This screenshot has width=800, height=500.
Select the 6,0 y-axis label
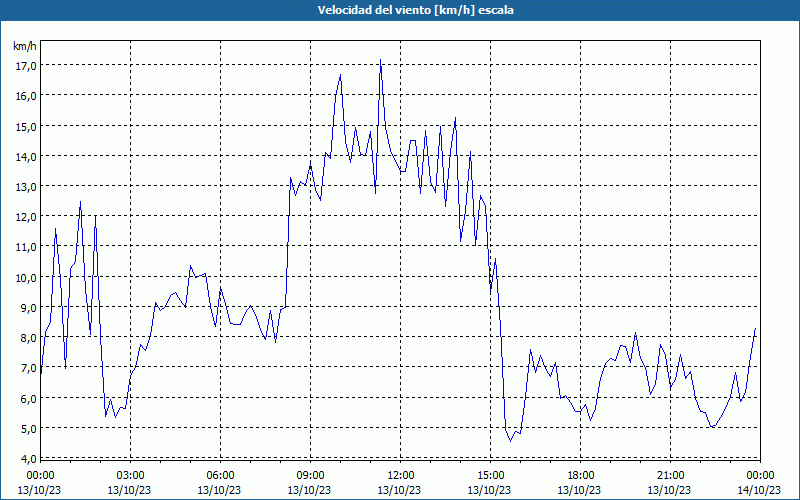click(27, 398)
